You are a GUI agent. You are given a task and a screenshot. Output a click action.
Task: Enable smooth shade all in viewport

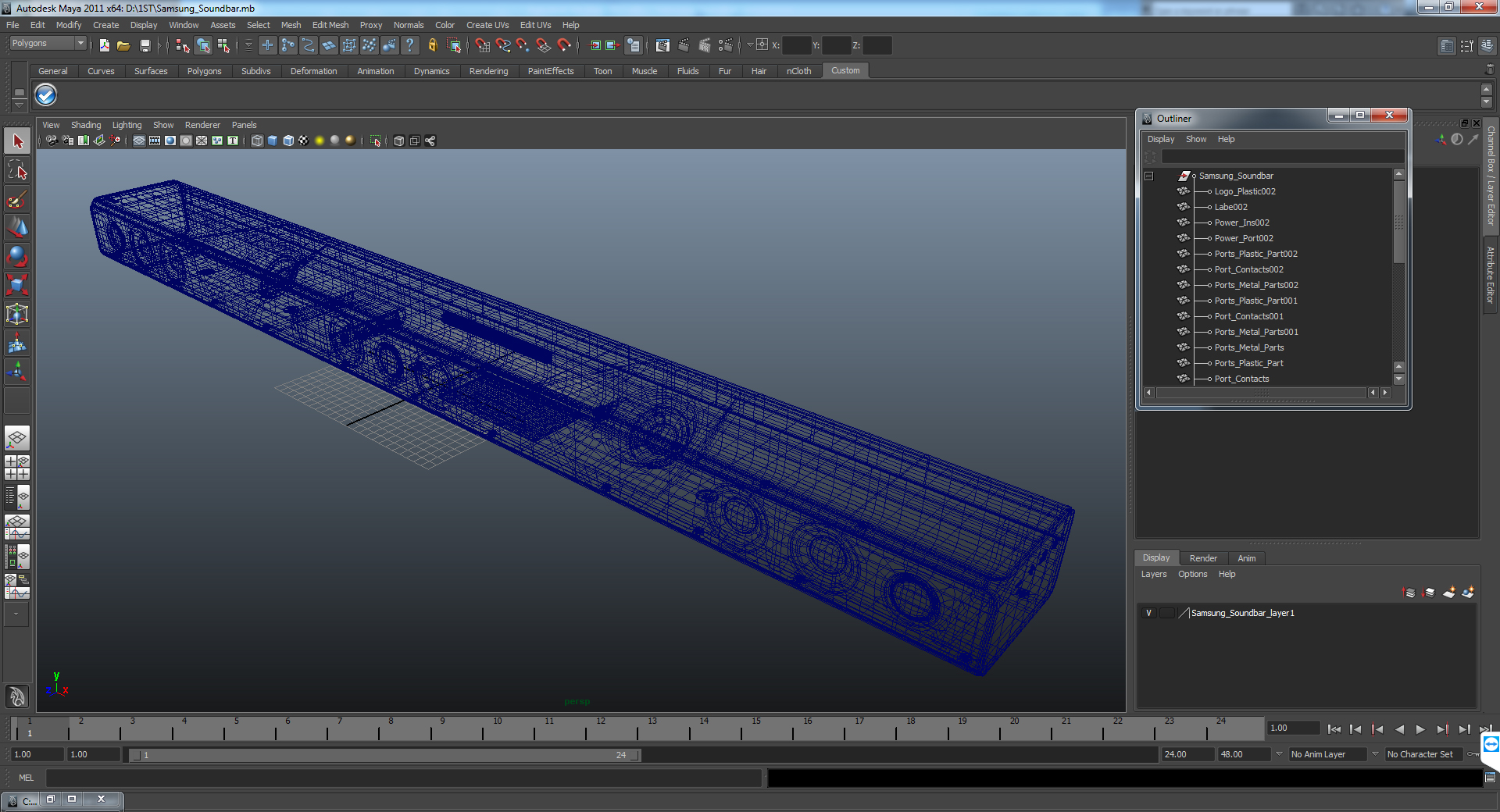(x=273, y=141)
